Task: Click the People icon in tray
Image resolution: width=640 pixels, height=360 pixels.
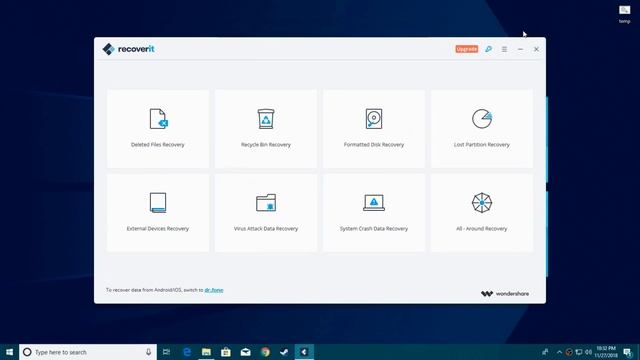Action: point(545,352)
